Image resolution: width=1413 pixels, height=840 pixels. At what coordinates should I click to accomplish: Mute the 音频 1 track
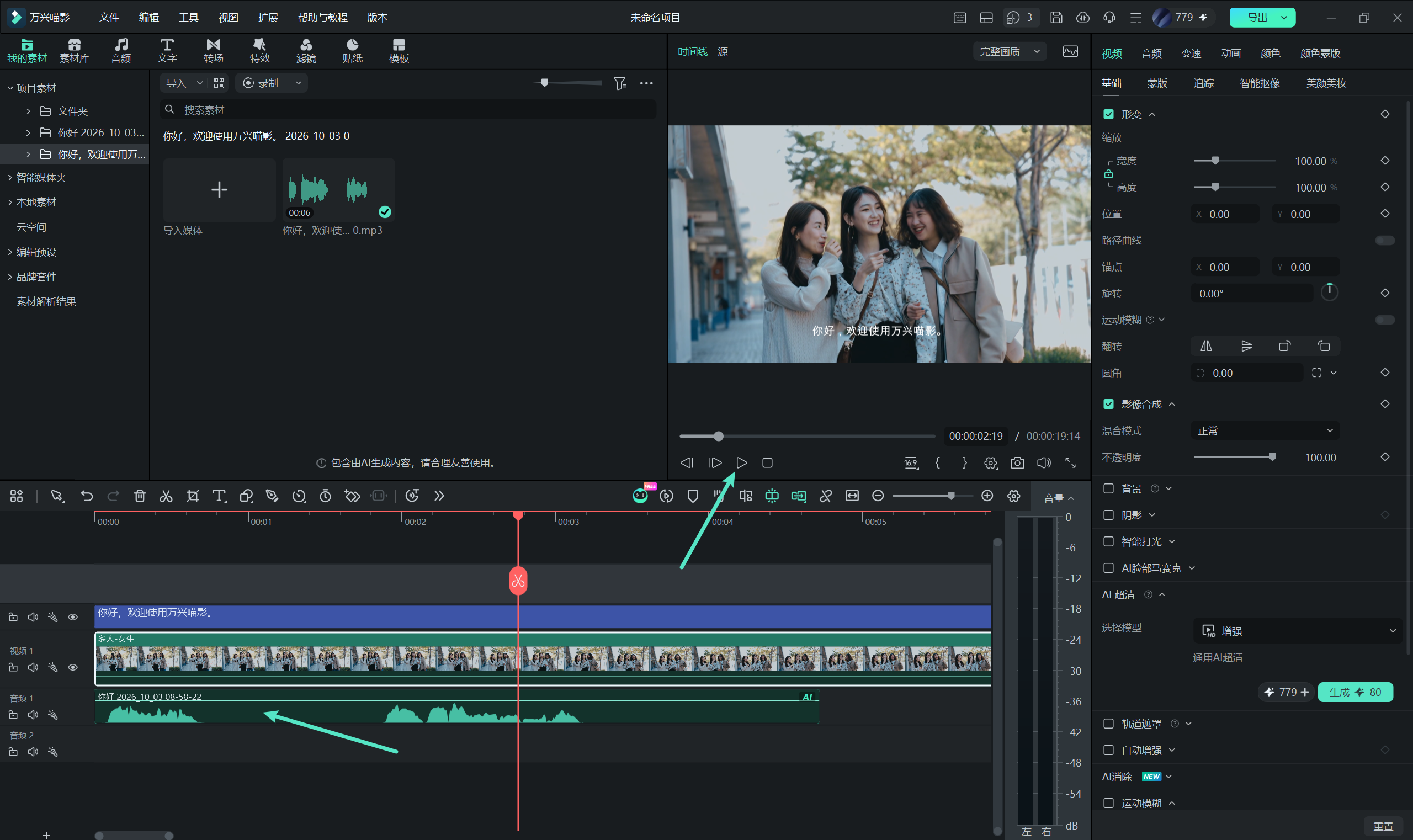tap(33, 715)
